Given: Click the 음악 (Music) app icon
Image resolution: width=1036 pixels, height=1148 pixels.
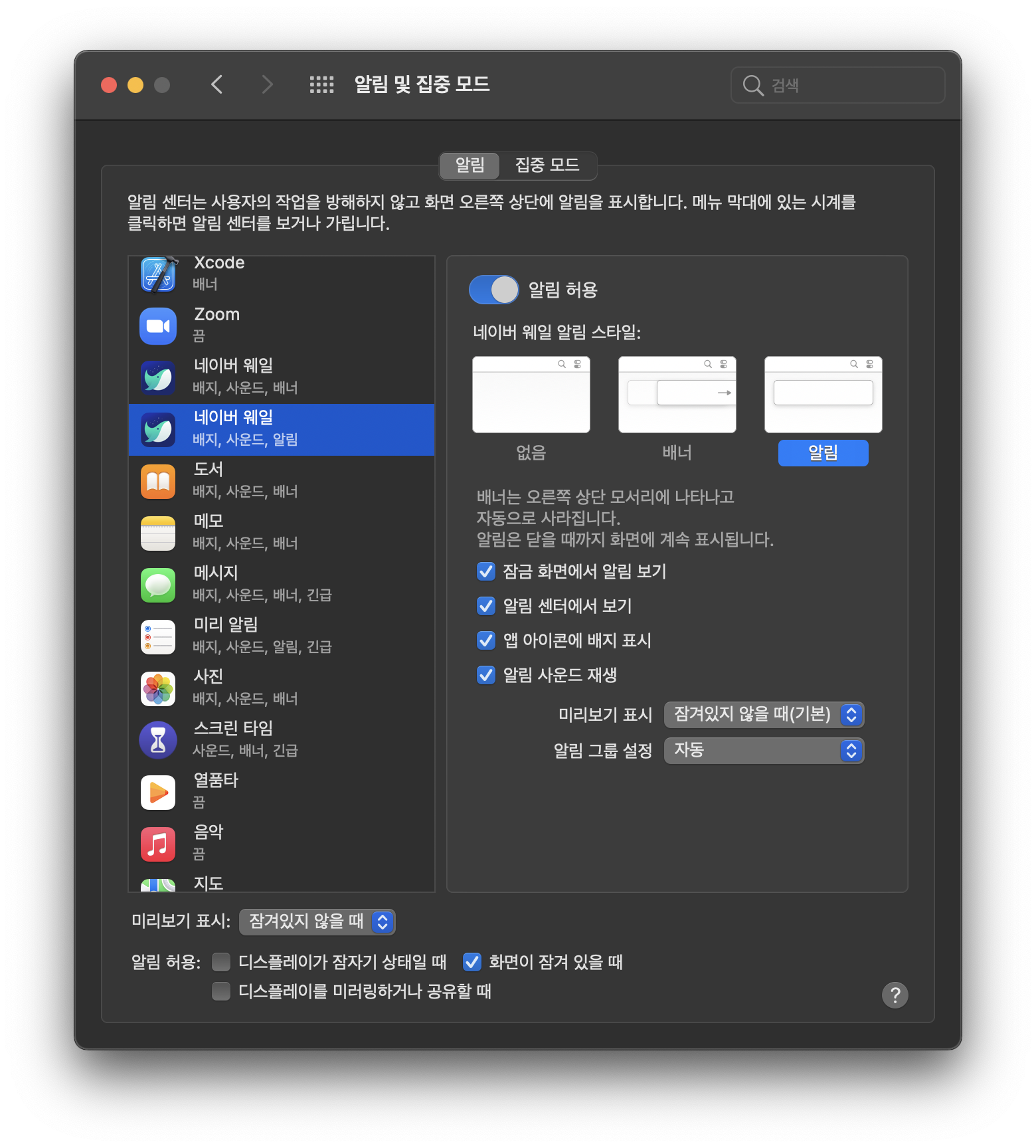Looking at the screenshot, I should coord(158,844).
